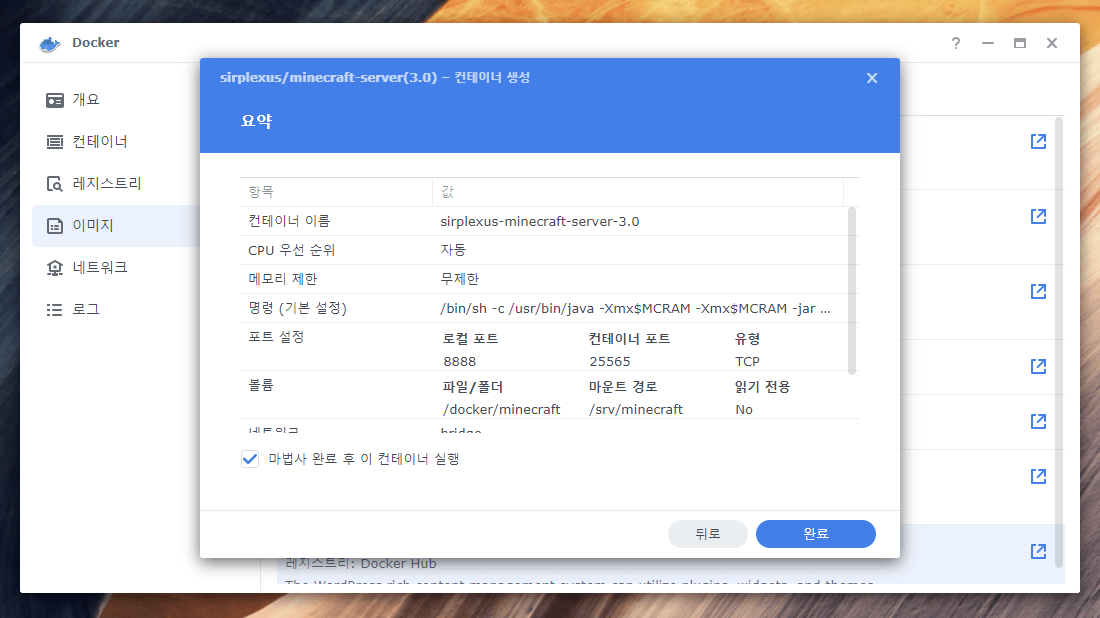Select the 포트 설정 row label
Viewport: 1100px width, 618px height.
coord(276,337)
